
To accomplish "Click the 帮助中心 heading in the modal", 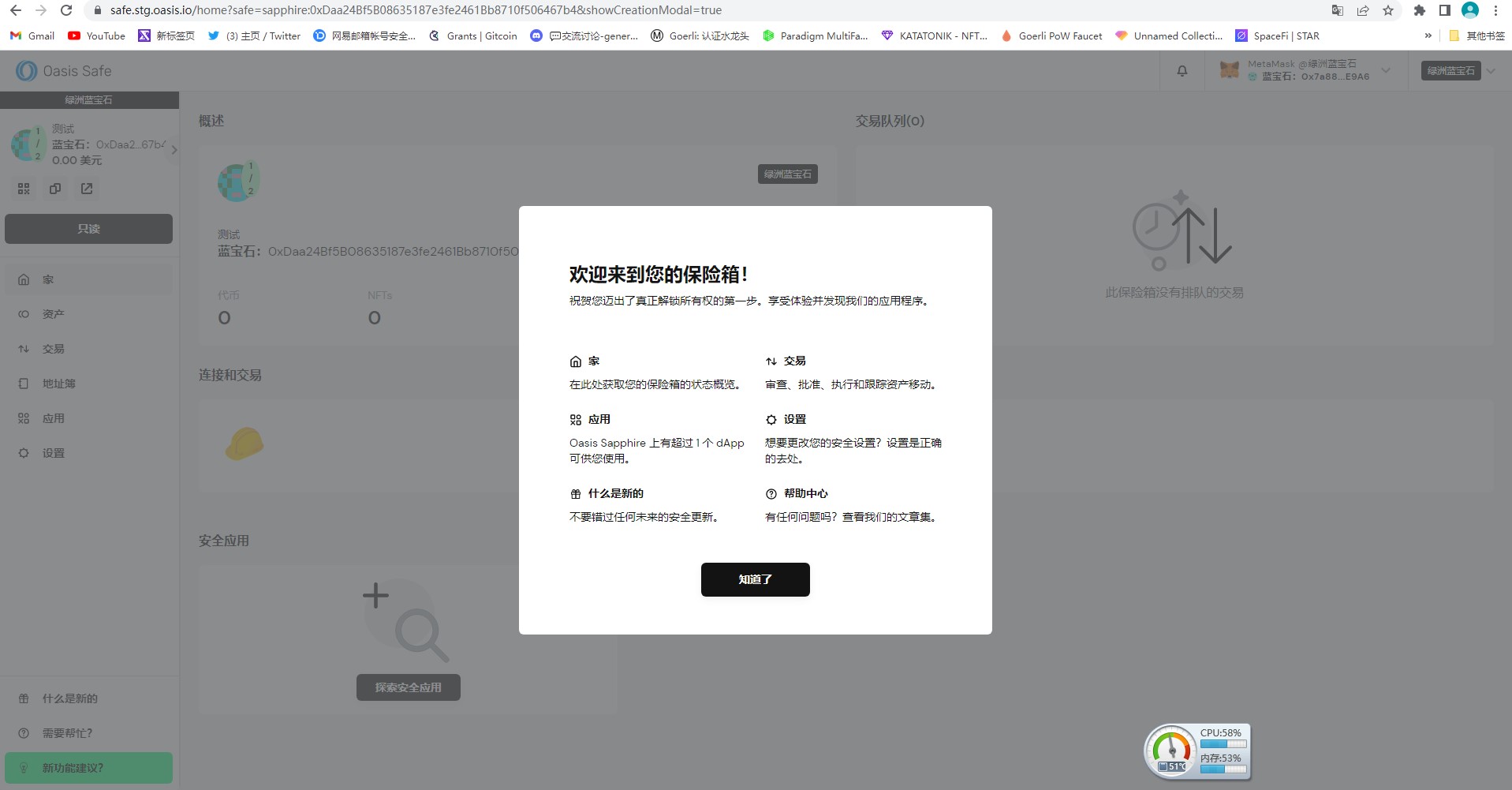I will coord(805,493).
